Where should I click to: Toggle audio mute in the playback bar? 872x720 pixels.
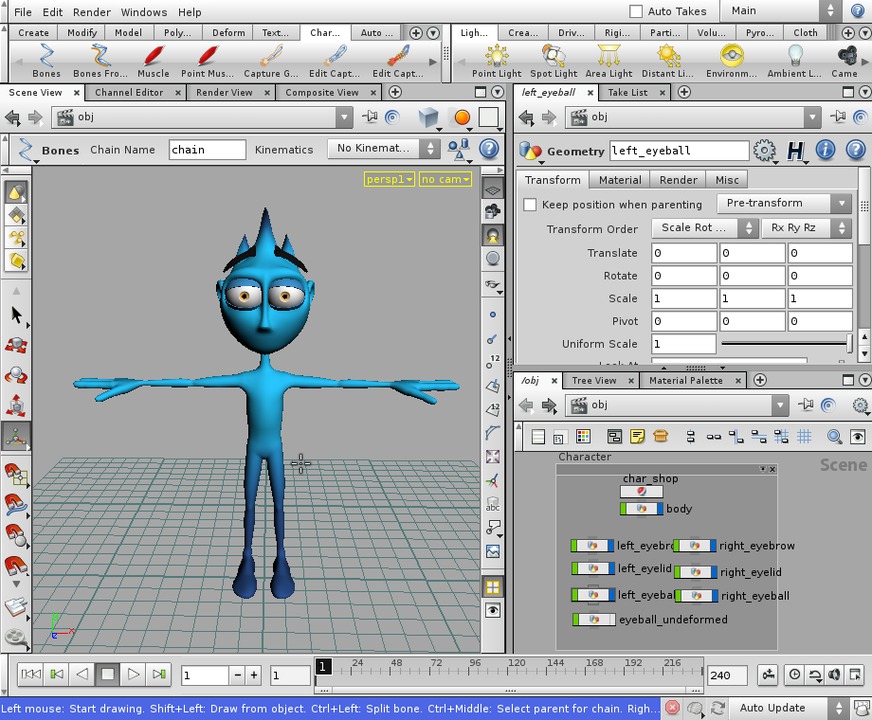(x=833, y=674)
